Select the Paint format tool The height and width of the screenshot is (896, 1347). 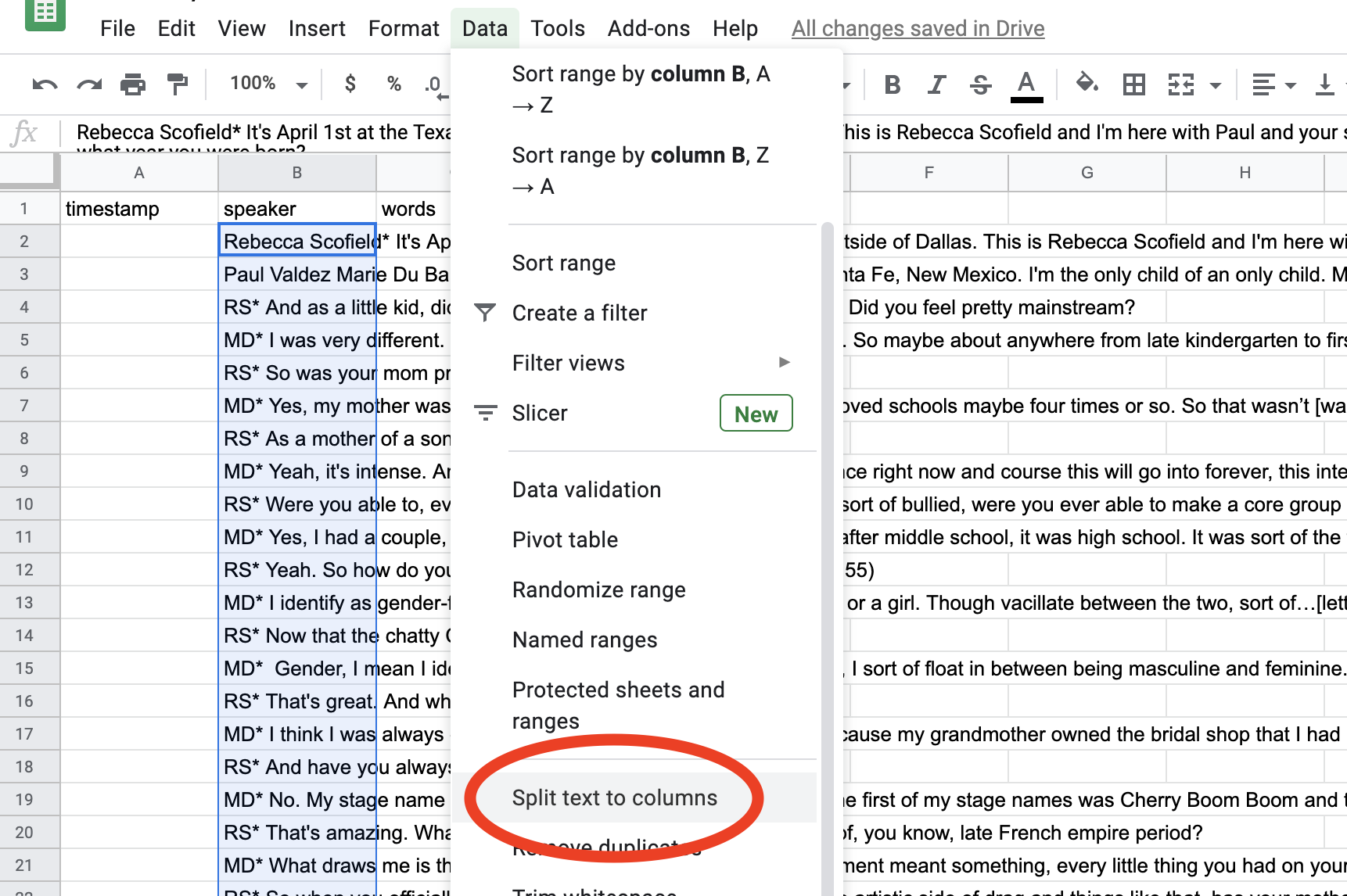tap(178, 84)
